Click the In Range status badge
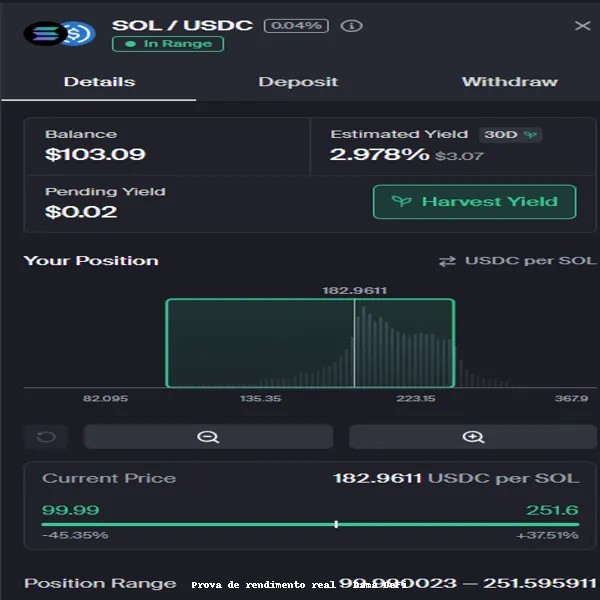This screenshot has width=600, height=600. click(x=167, y=44)
